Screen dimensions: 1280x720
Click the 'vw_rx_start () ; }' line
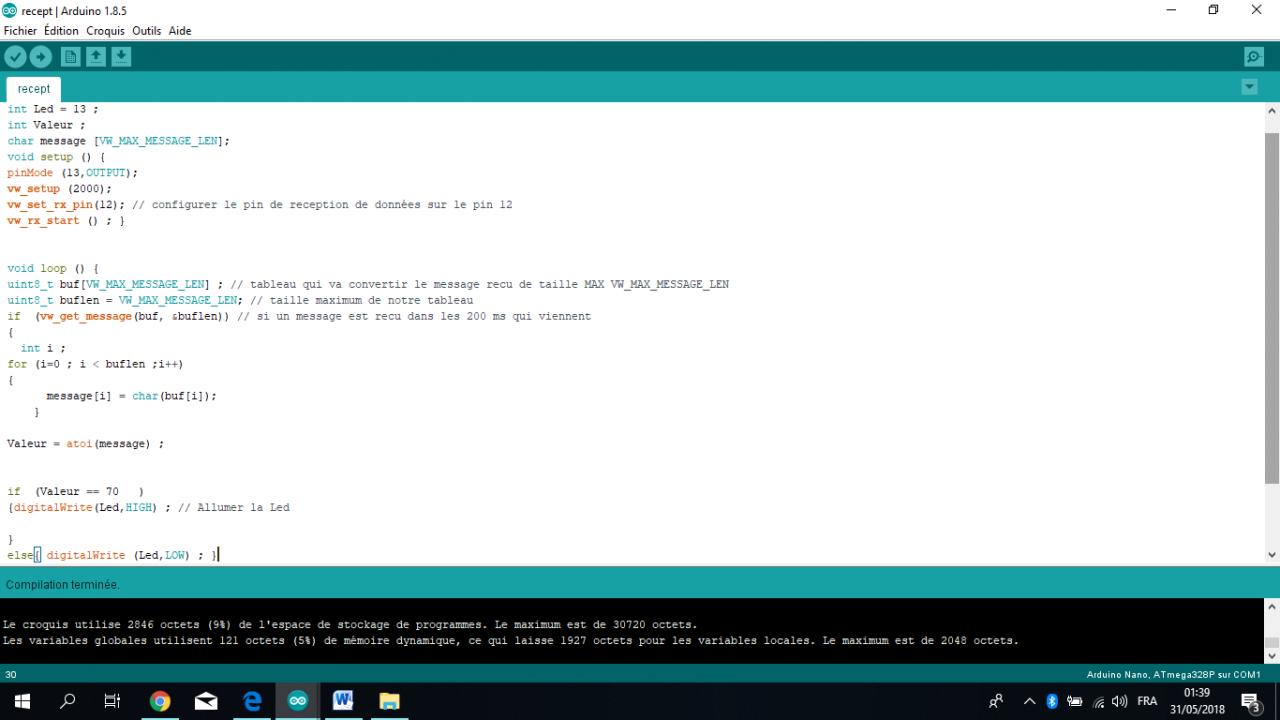[x=66, y=221]
